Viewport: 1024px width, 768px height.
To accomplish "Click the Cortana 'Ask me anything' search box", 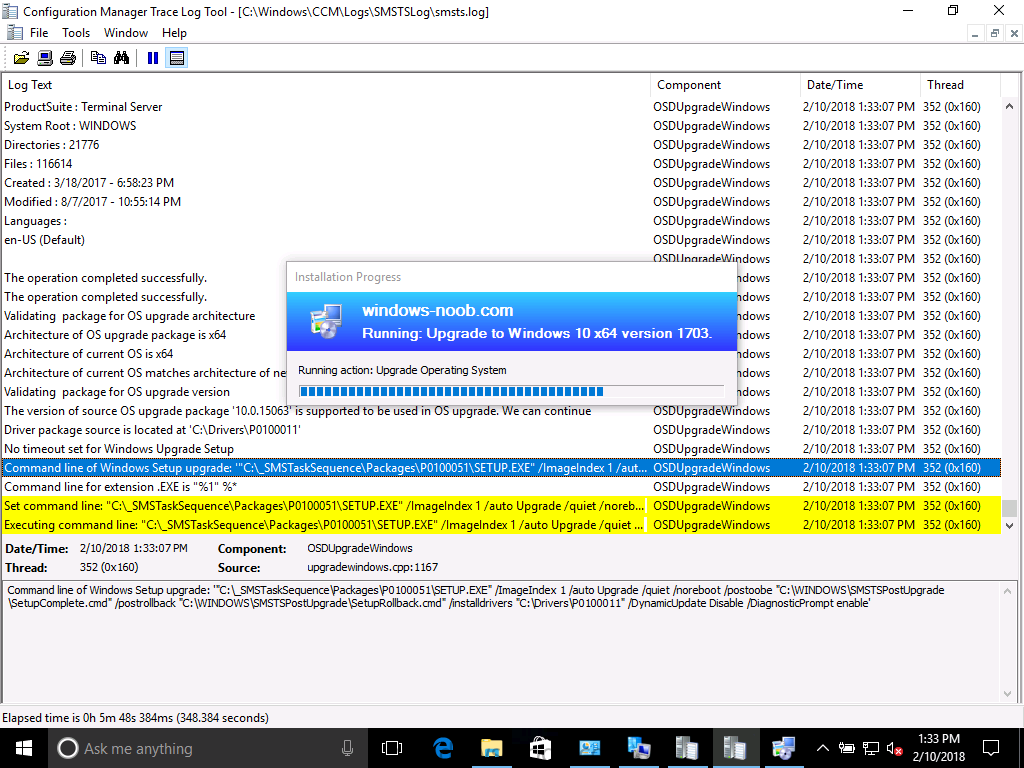I will (206, 748).
